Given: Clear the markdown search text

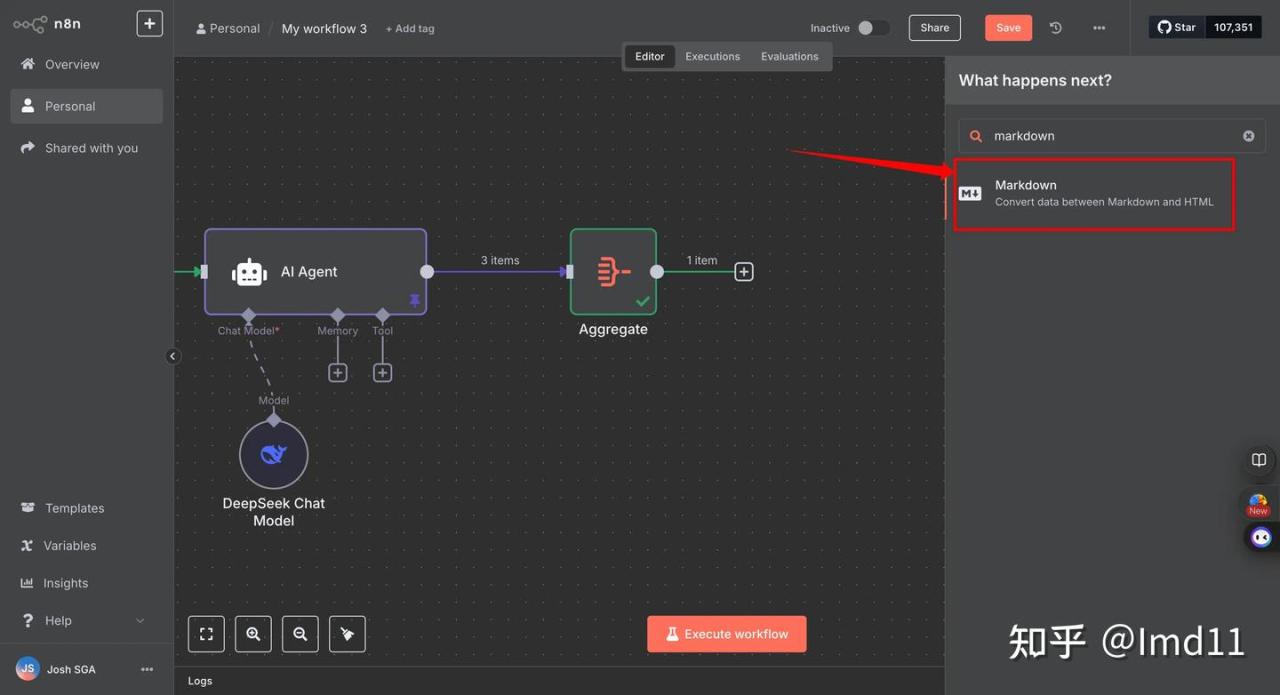Looking at the screenshot, I should coord(1248,136).
